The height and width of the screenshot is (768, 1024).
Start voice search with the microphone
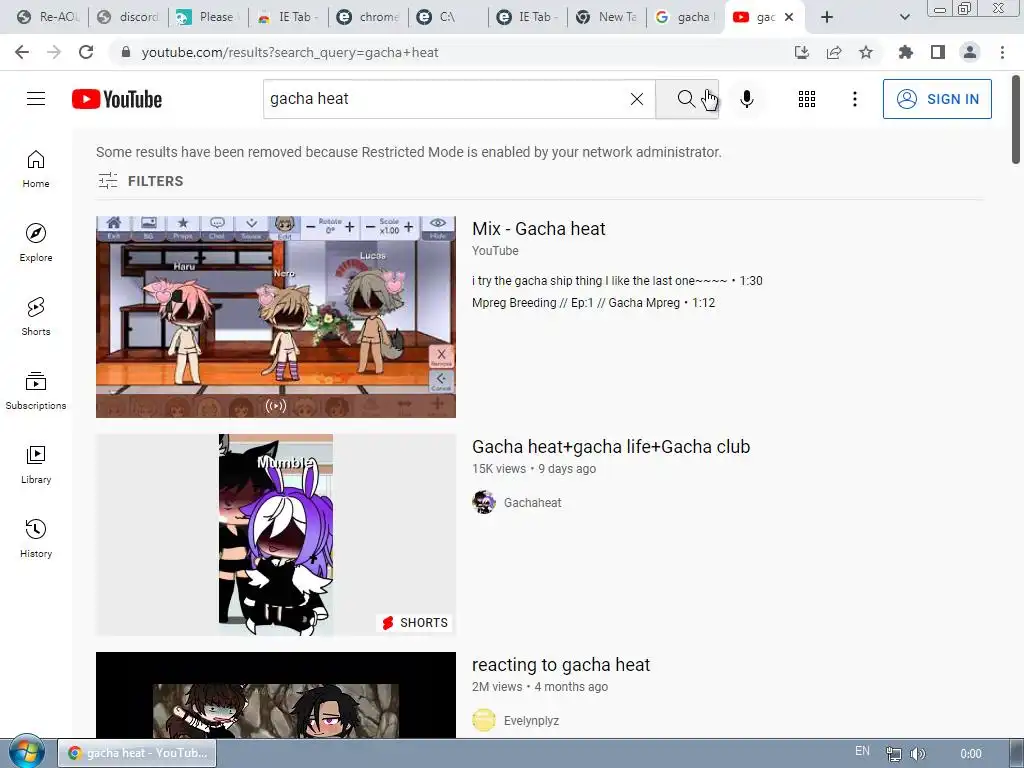pos(747,99)
